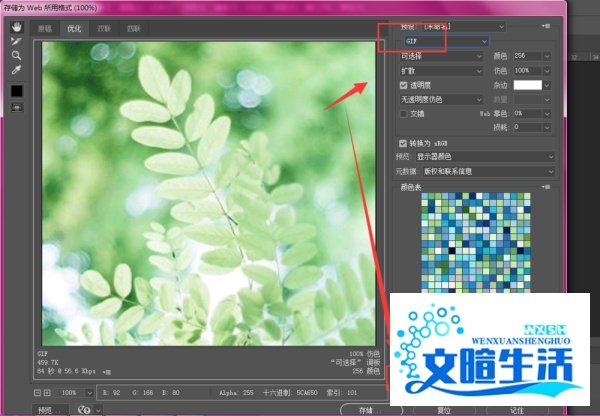The height and width of the screenshot is (416, 600).
Task: Open the 预览 显示器颜色 dropdown
Action: coord(485,157)
